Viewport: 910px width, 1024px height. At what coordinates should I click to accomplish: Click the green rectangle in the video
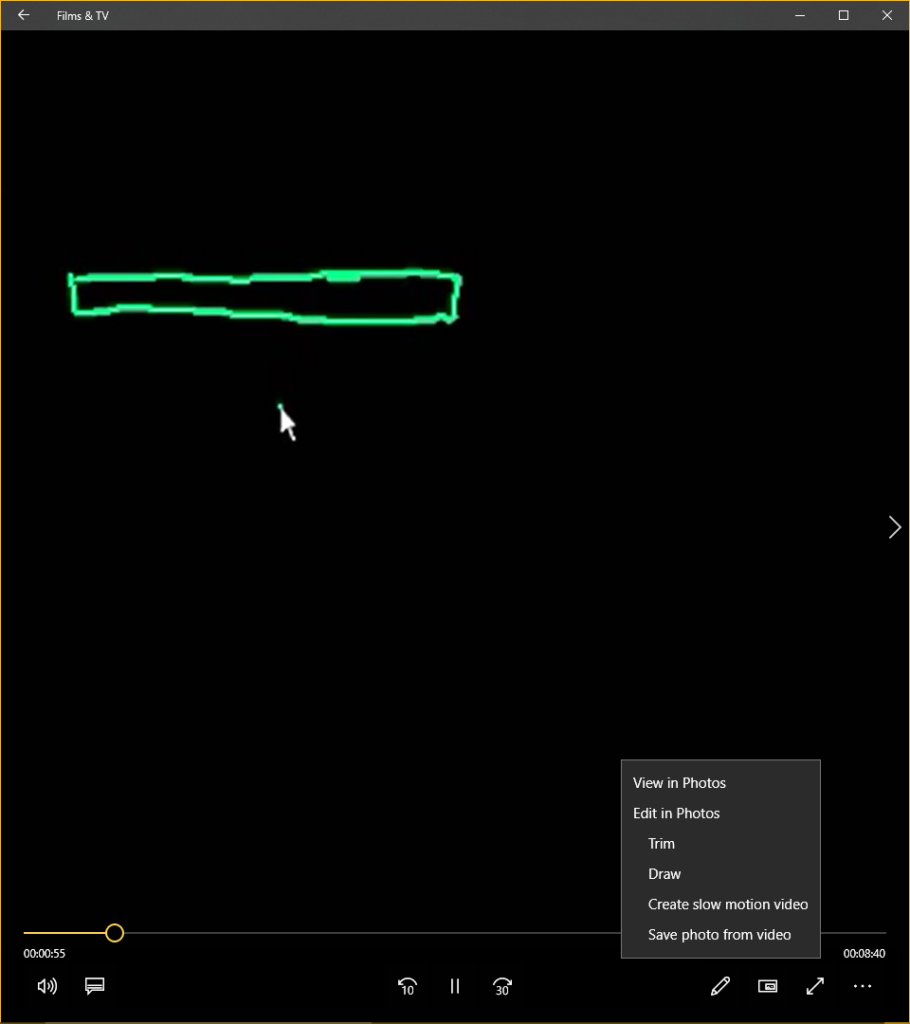pyautogui.click(x=265, y=297)
